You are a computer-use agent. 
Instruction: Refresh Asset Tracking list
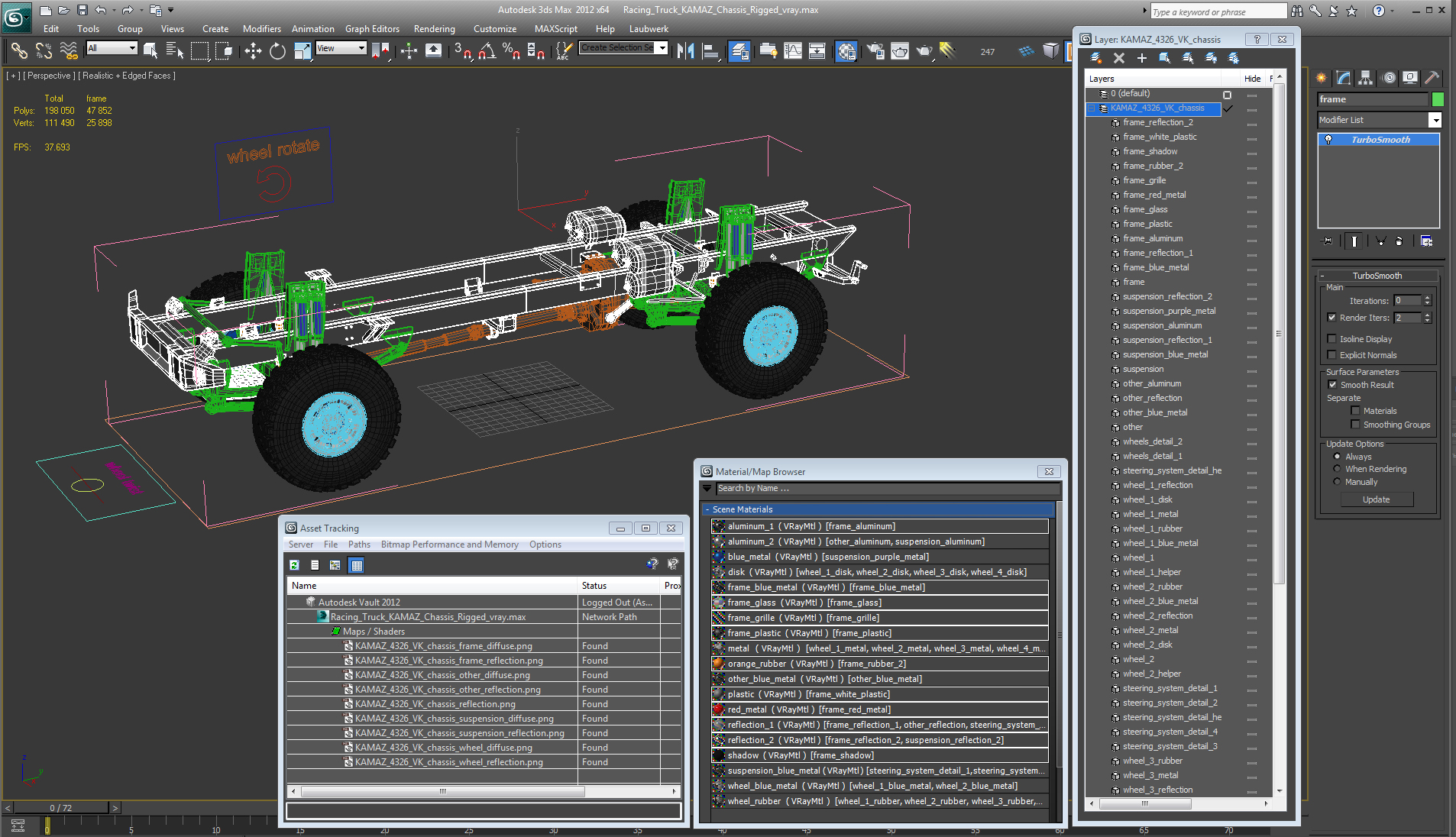coord(294,565)
